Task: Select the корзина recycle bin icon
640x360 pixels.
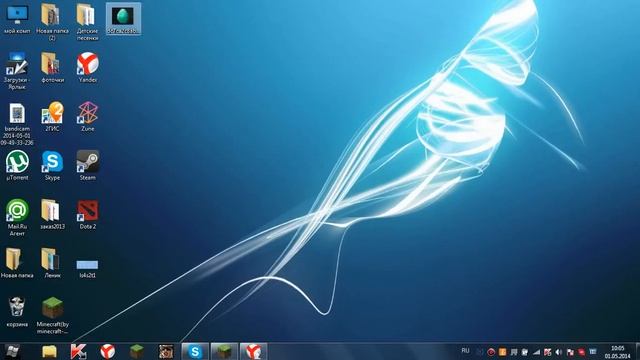Action: tap(17, 312)
